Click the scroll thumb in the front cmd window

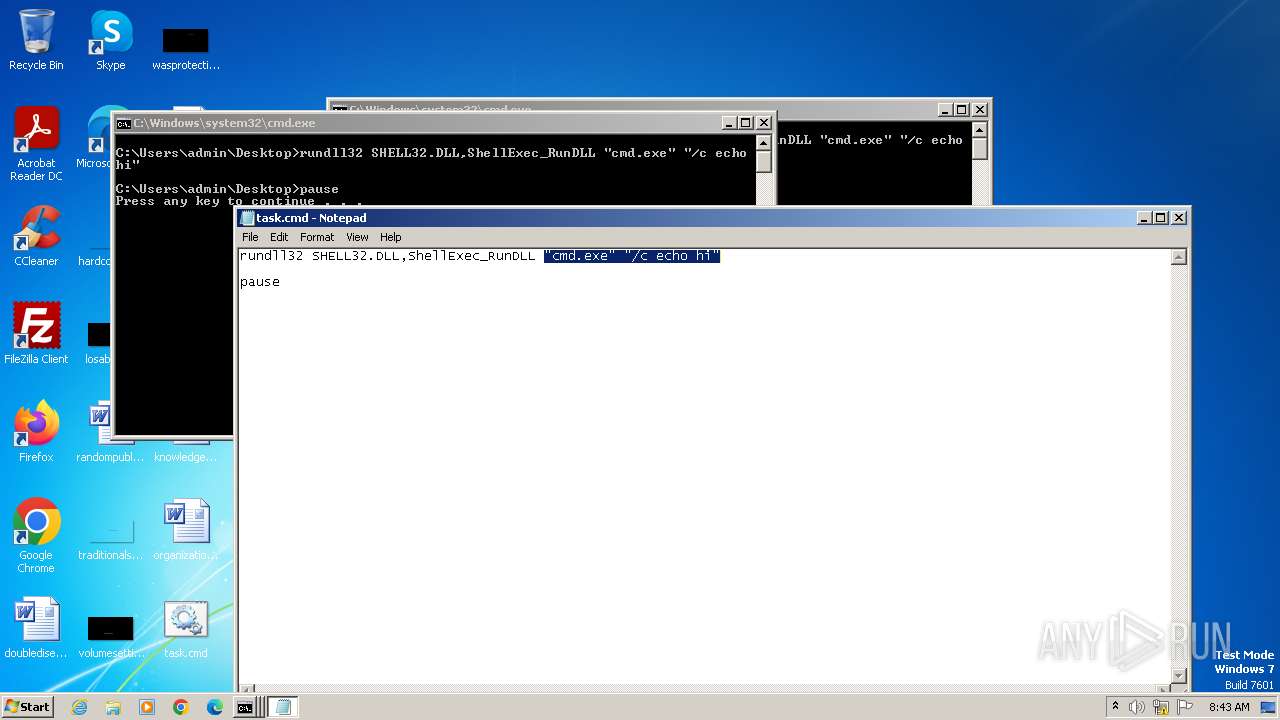(x=764, y=162)
